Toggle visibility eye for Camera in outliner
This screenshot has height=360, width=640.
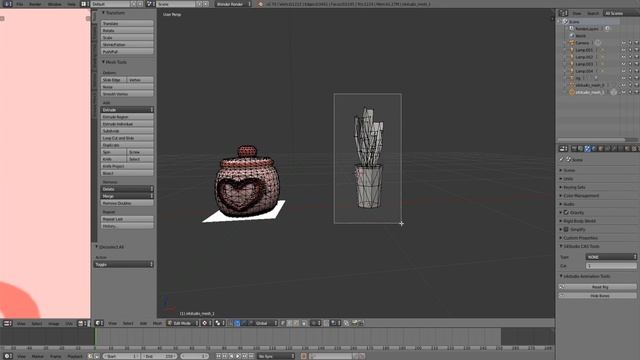(x=623, y=43)
